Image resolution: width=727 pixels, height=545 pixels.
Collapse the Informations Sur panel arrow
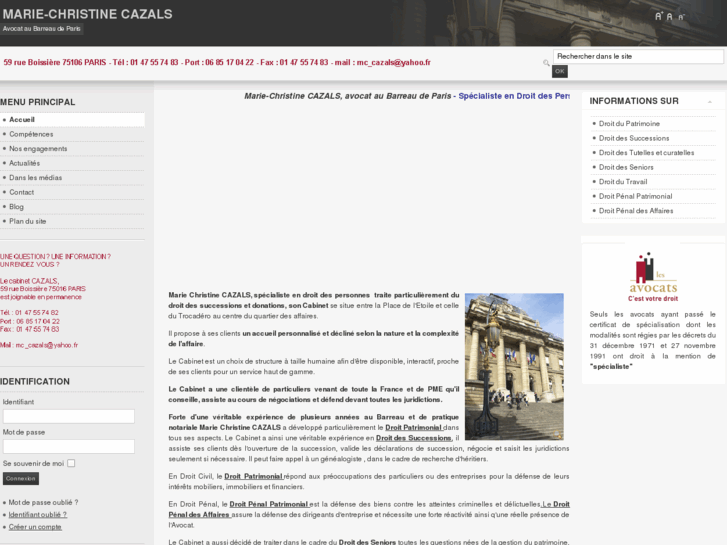pyautogui.click(x=709, y=102)
